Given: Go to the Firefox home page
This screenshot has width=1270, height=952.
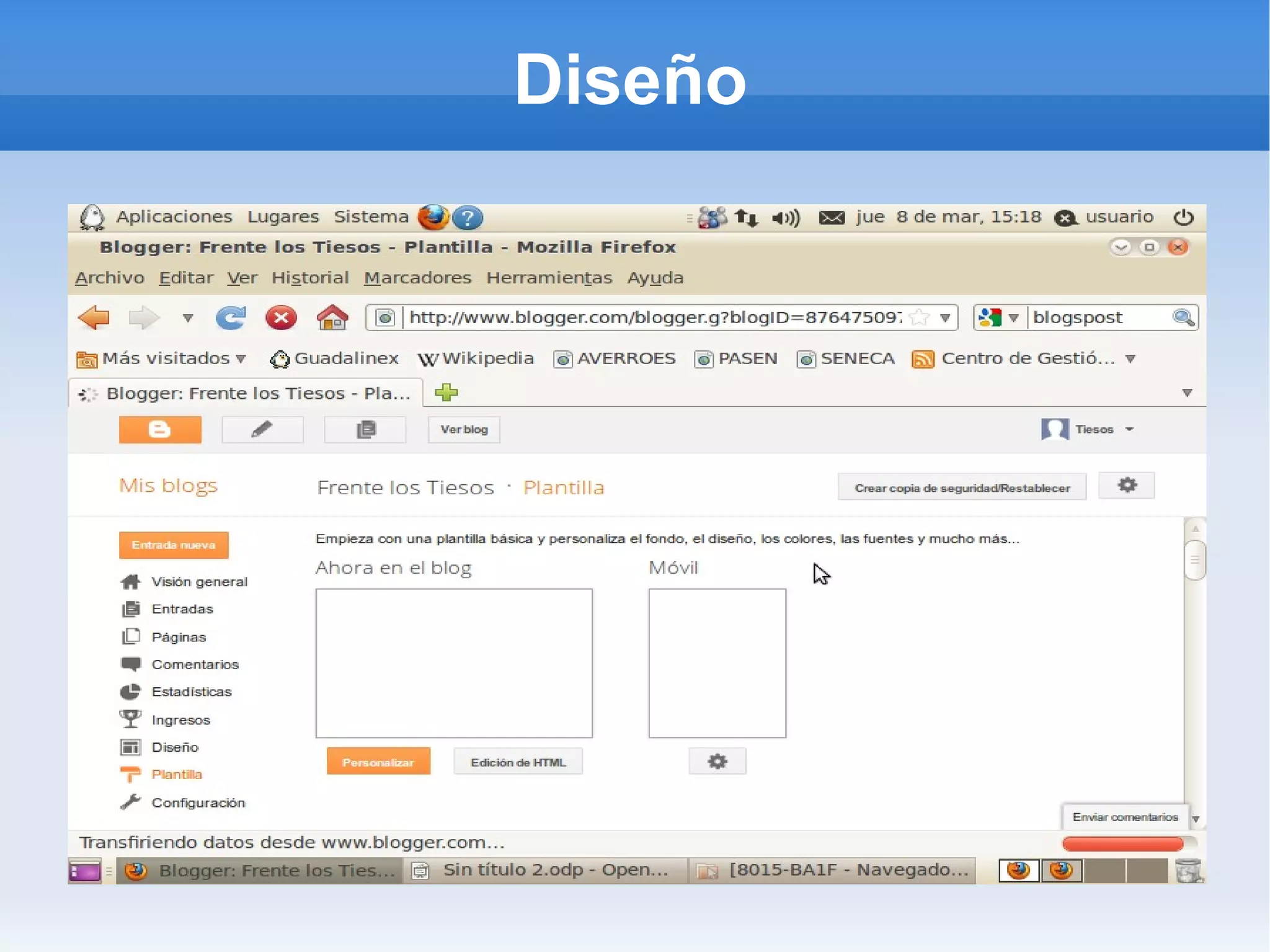Looking at the screenshot, I should 332,318.
